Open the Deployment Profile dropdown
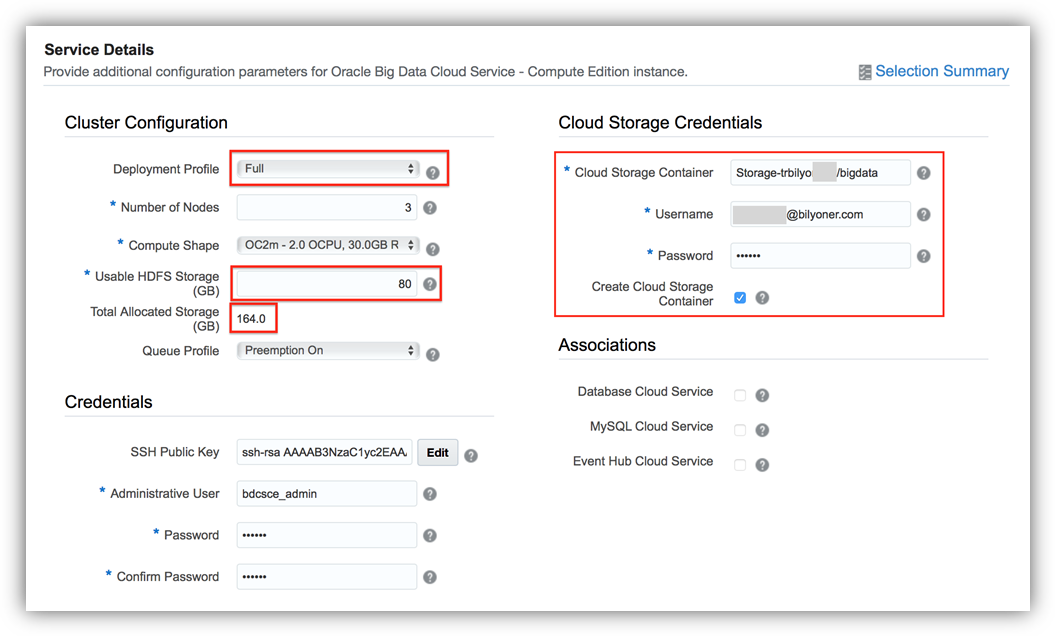1055x636 pixels. pyautogui.click(x=328, y=169)
